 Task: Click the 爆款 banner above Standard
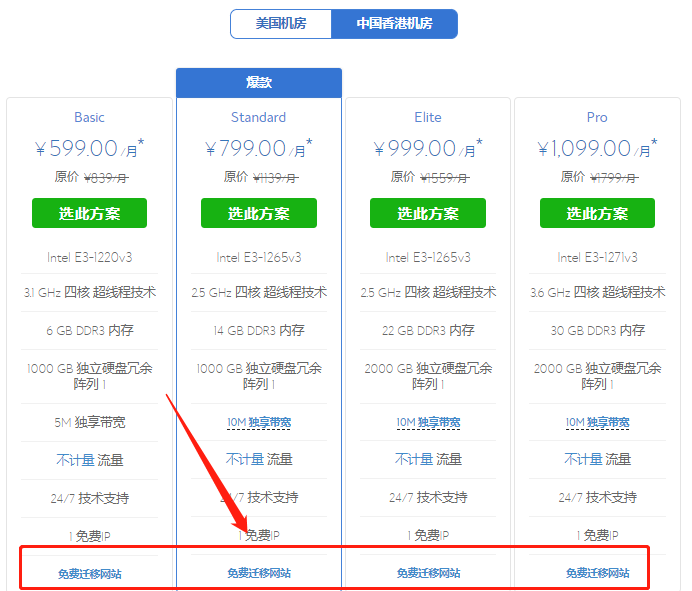click(259, 83)
